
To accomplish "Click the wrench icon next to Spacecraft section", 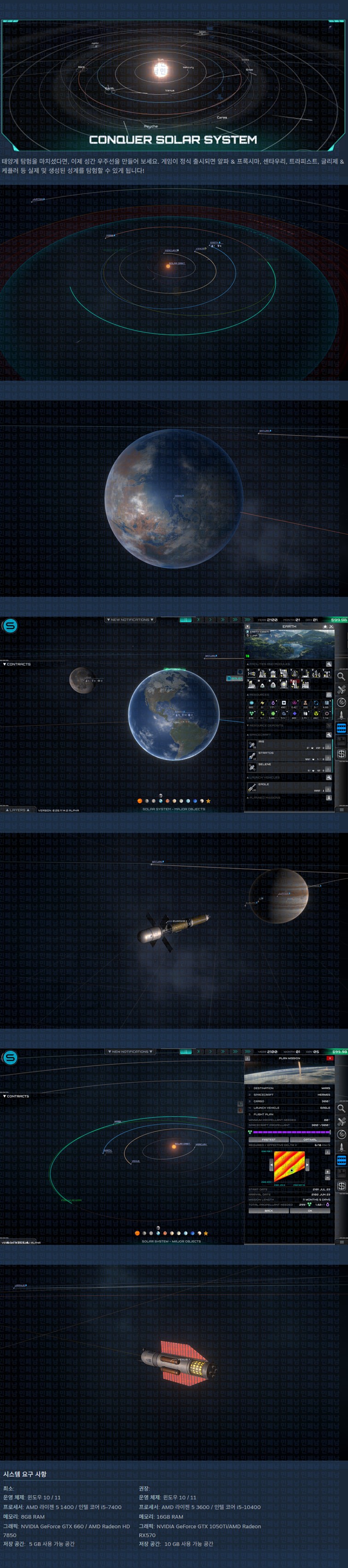I will pos(329,735).
